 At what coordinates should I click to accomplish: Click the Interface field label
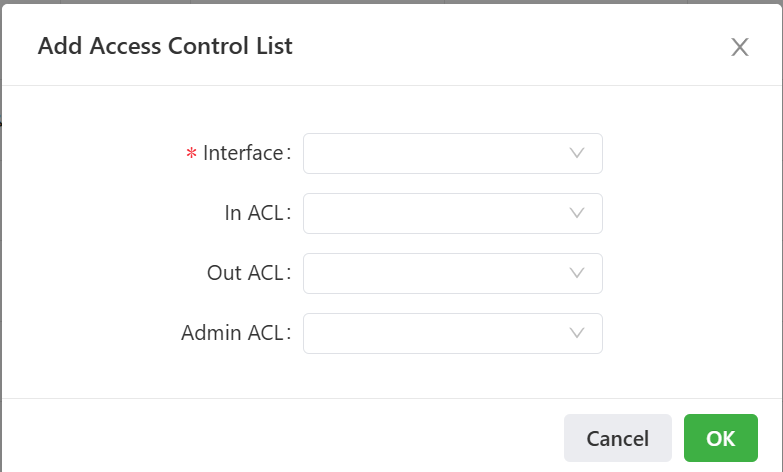pos(243,153)
